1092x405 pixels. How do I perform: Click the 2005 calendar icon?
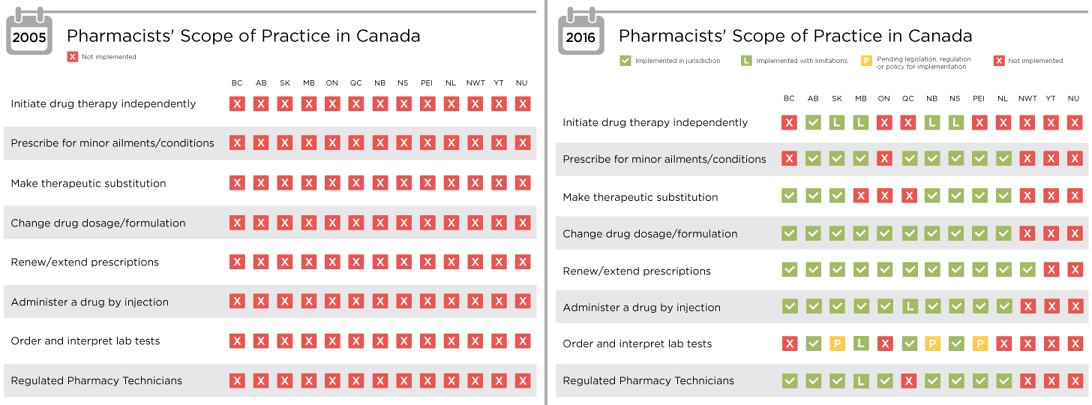(30, 34)
